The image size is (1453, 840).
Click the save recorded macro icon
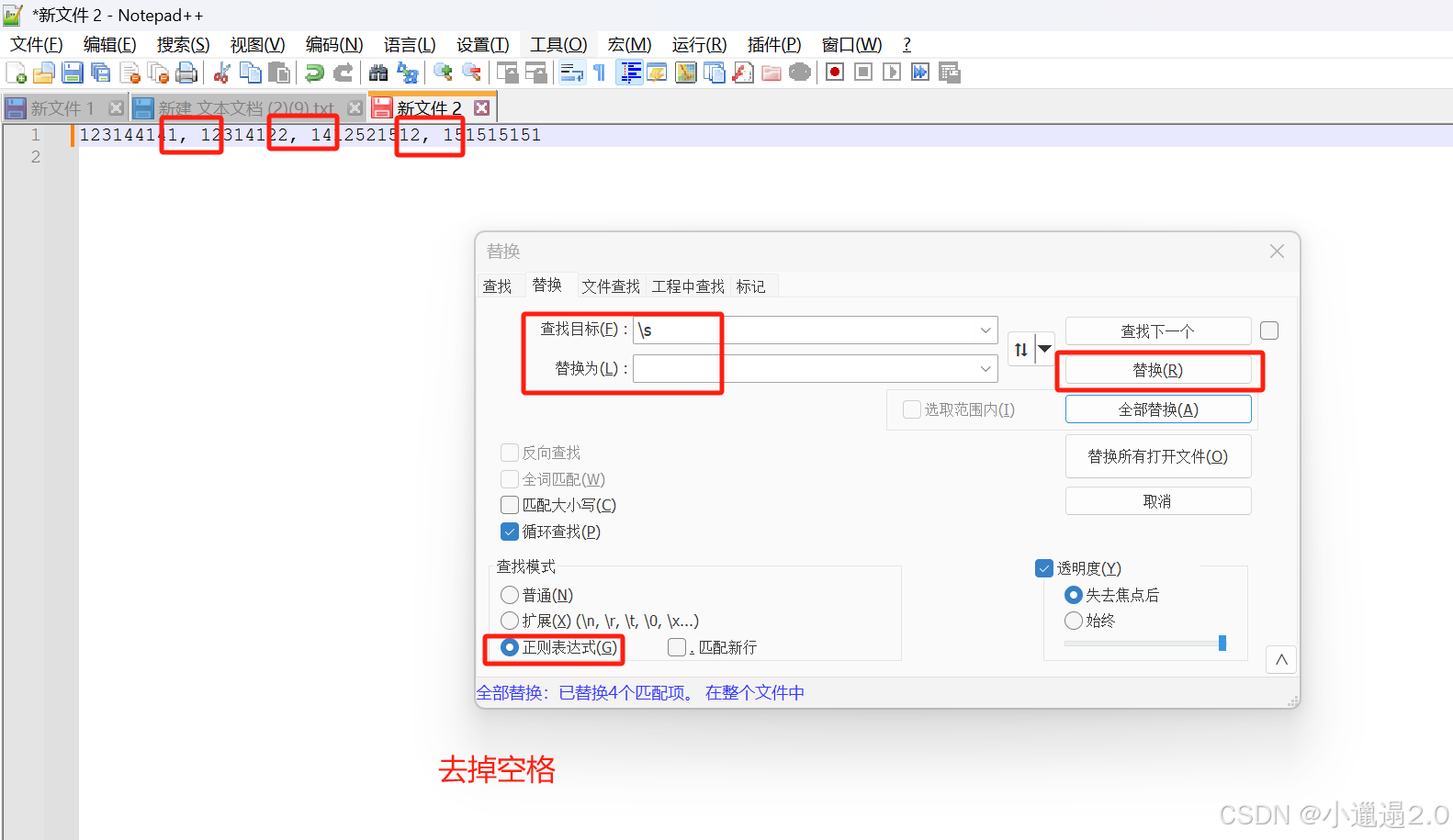pyautogui.click(x=950, y=73)
